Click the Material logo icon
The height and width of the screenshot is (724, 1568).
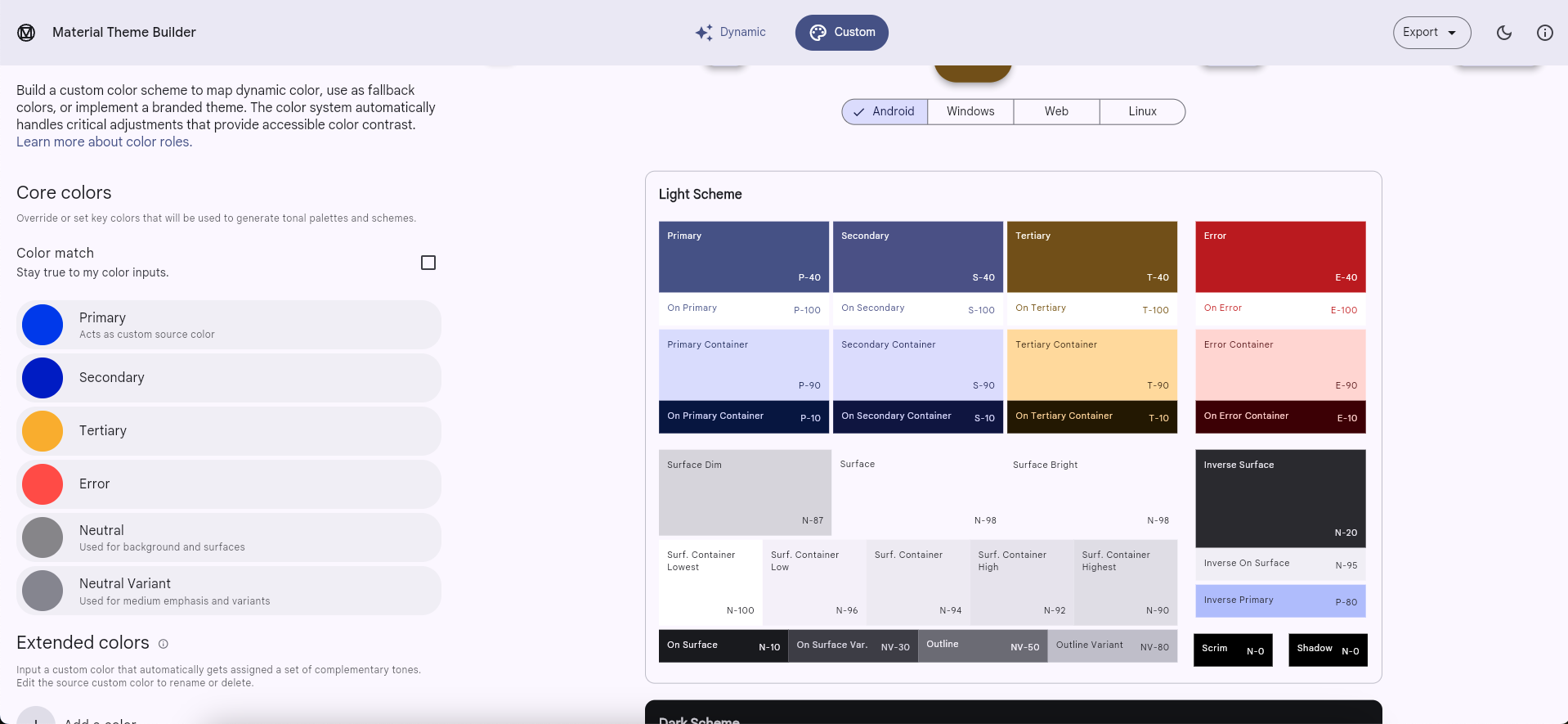point(26,33)
